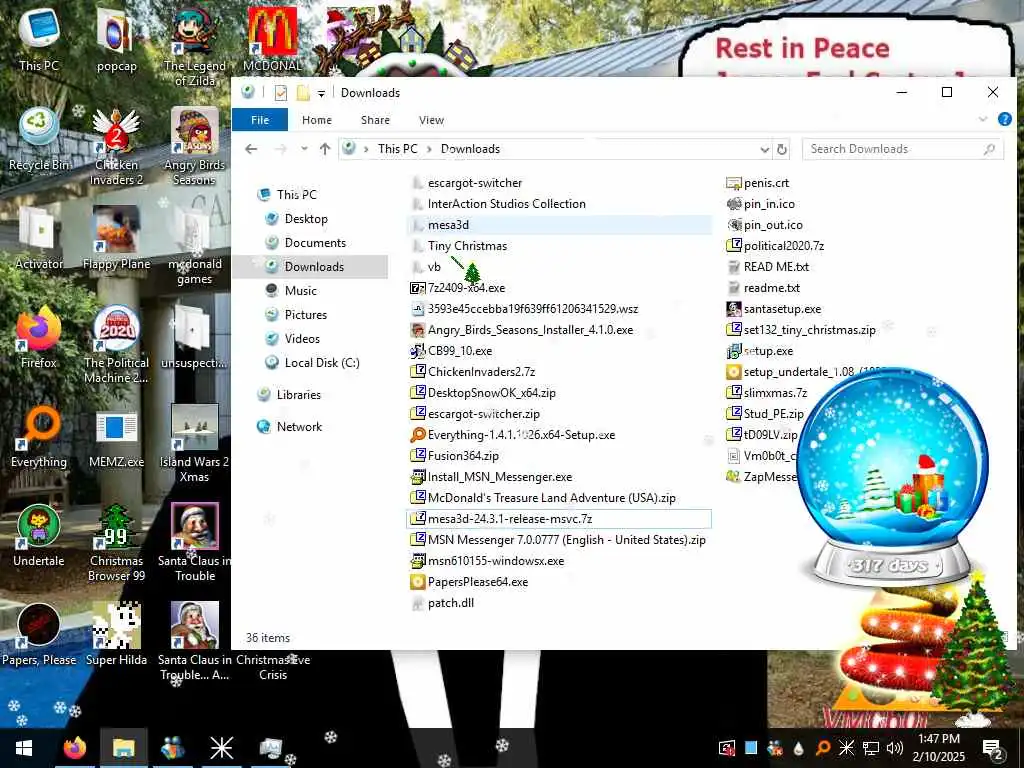
Task: Open the This PC desktop icon
Action: pyautogui.click(x=39, y=40)
